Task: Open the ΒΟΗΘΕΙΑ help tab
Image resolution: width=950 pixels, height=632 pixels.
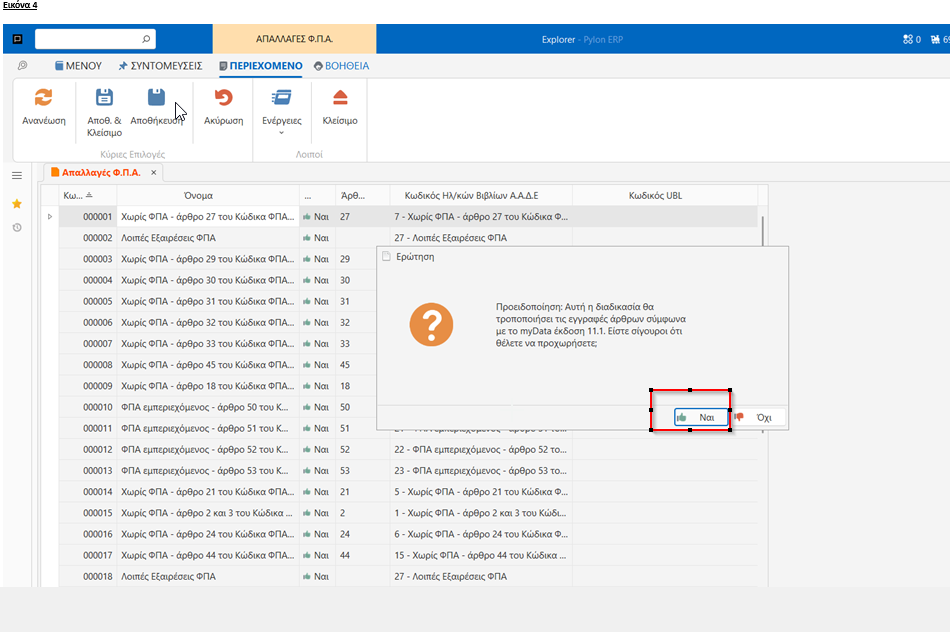Action: click(x=341, y=66)
